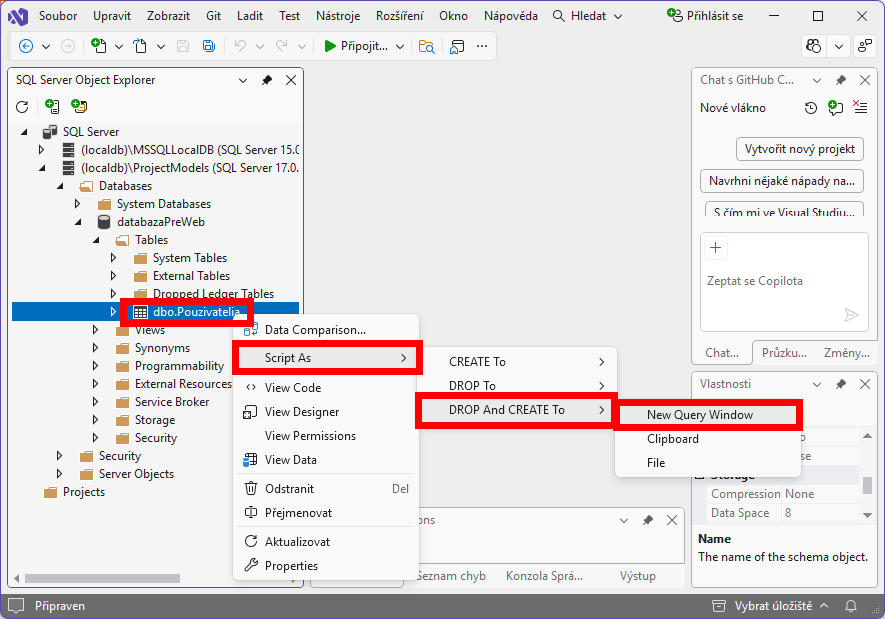Pin the SQL Server Object Explorer panel
The width and height of the screenshot is (885, 619).
point(267,80)
